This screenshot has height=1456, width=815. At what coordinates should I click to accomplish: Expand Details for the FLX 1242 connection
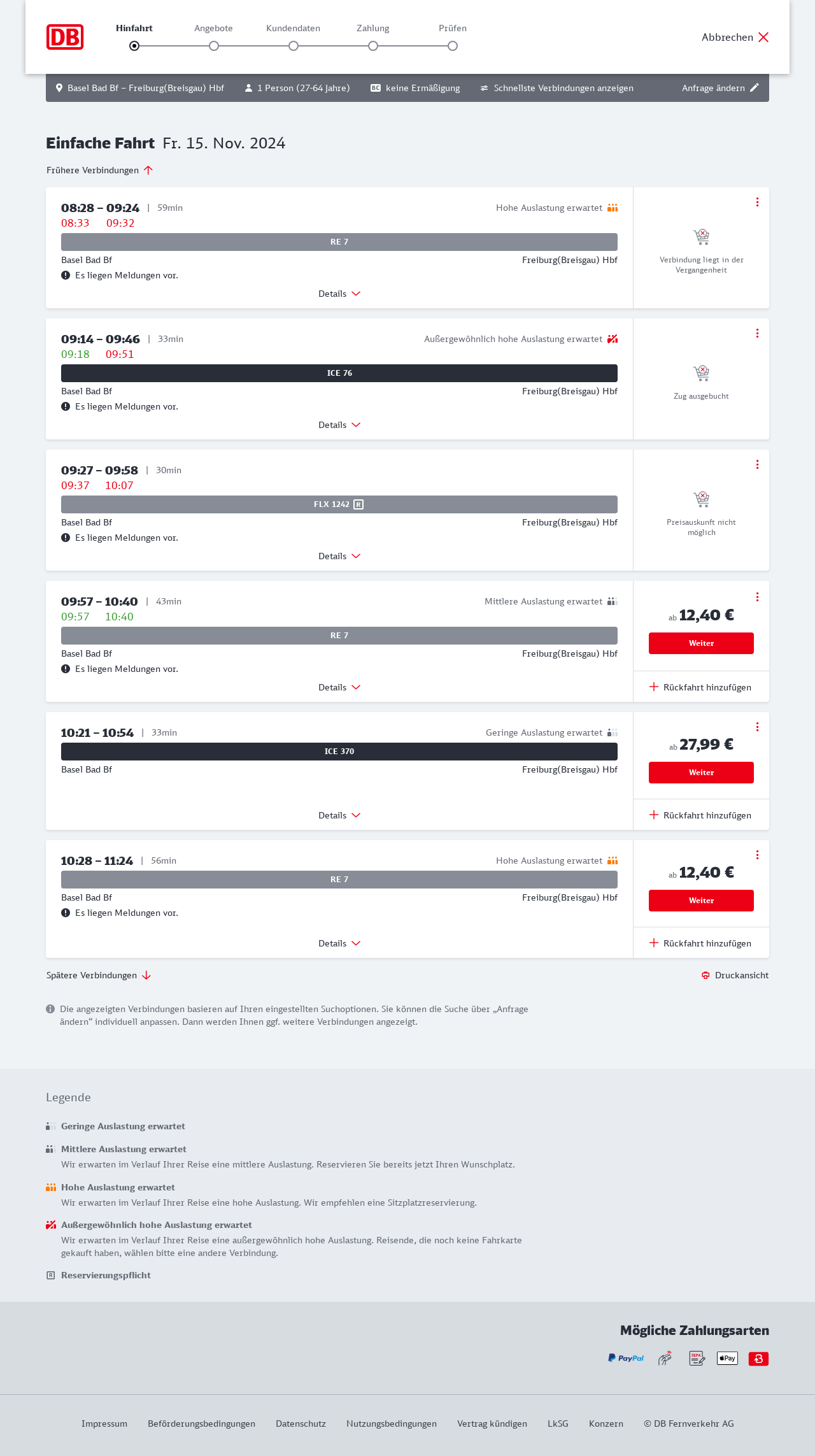339,556
